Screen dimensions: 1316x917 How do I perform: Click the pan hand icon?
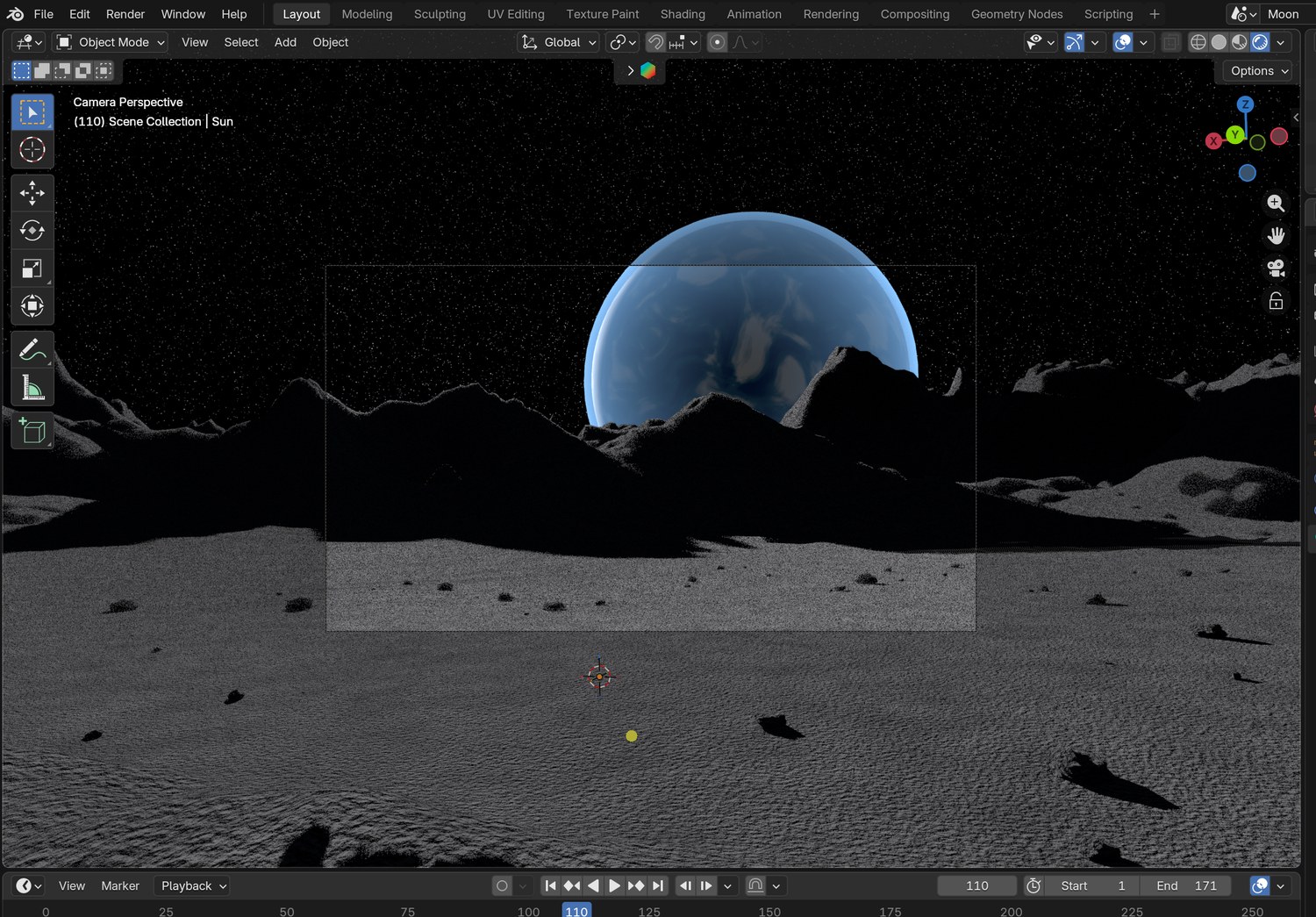(1276, 236)
